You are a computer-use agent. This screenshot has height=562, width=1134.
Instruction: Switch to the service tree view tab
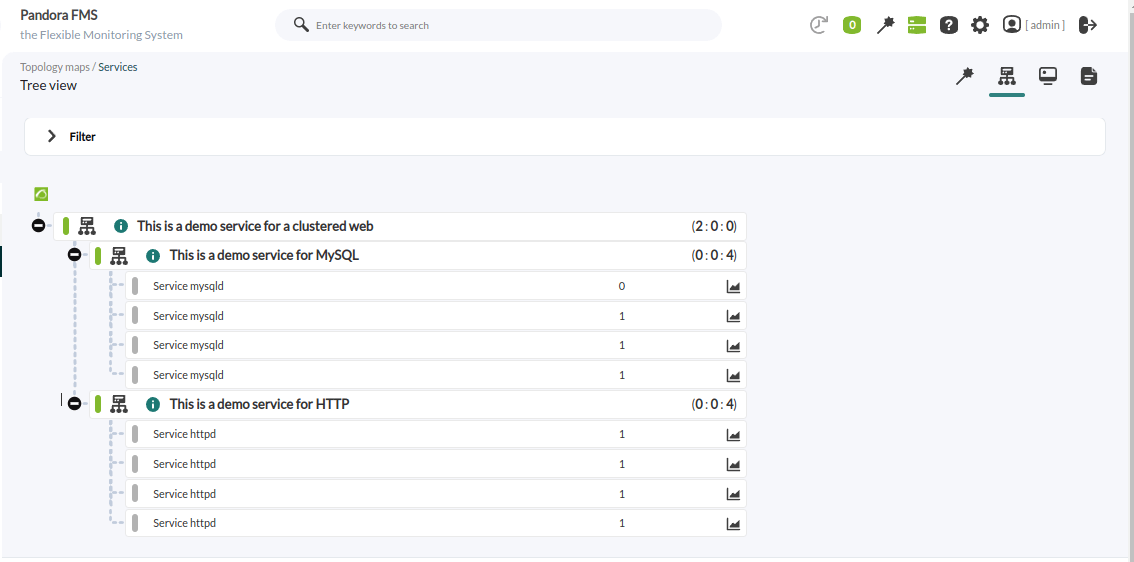[1006, 76]
